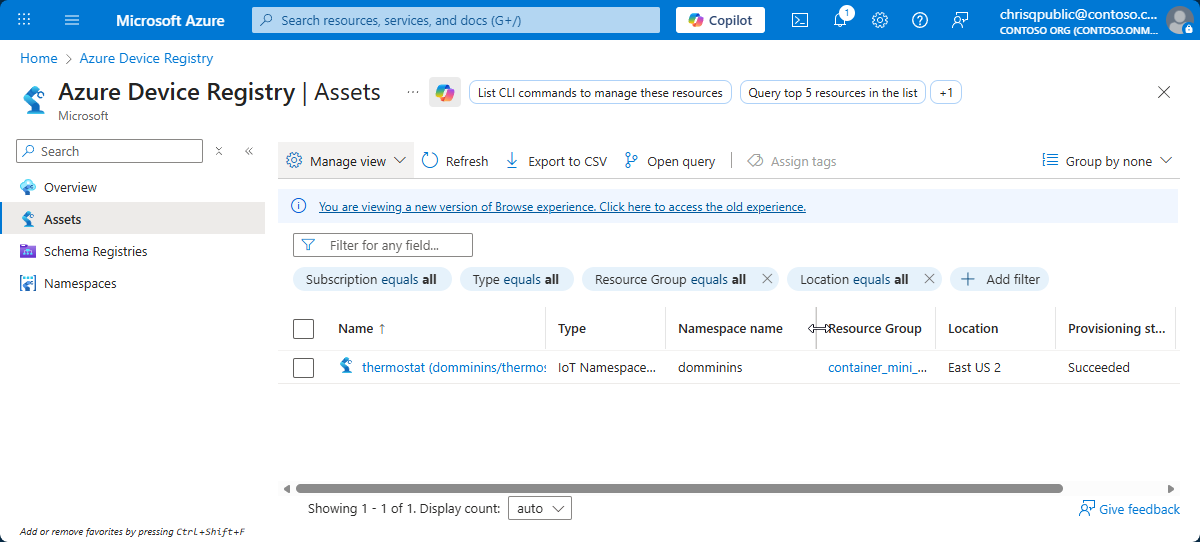Click Refresh in the toolbar

[455, 161]
